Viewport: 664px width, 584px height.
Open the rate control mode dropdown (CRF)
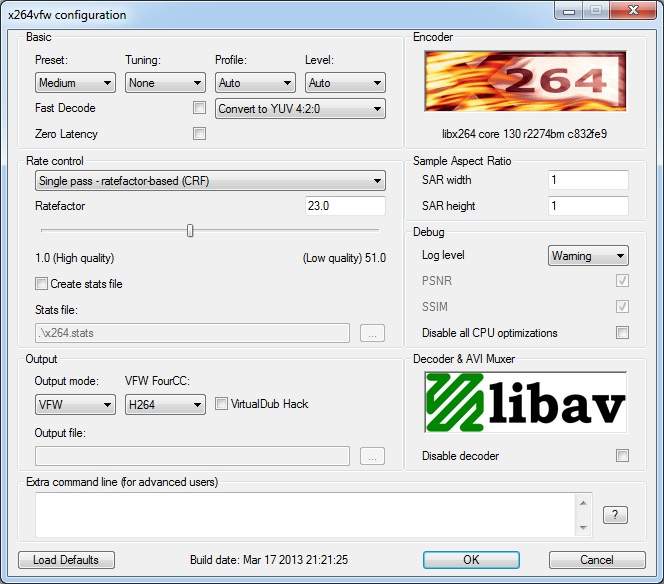(210, 181)
